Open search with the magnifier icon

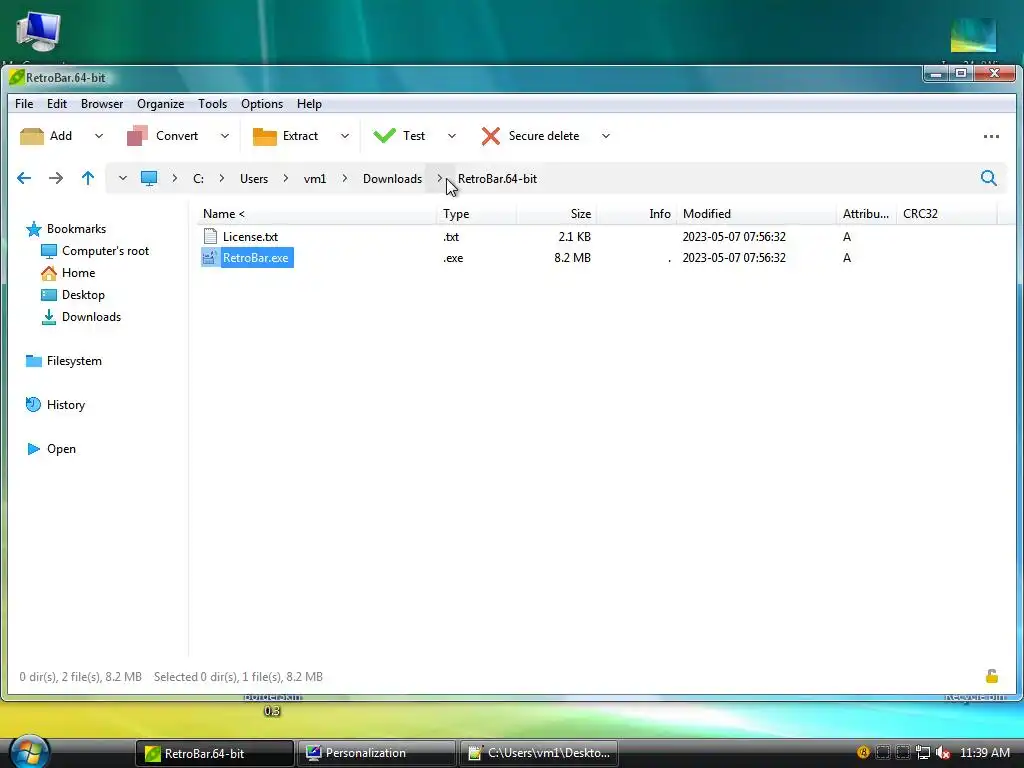988,178
